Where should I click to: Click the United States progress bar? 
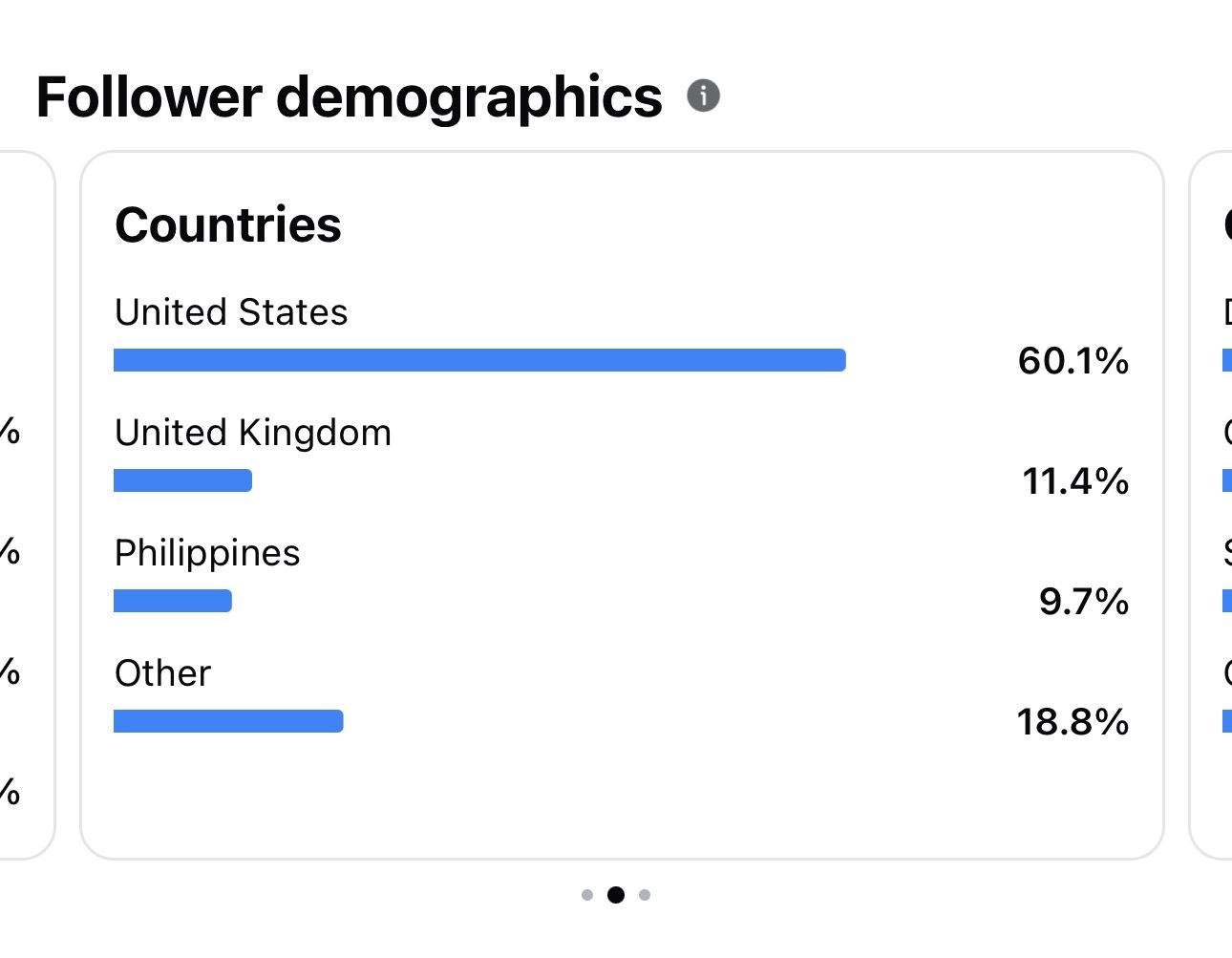pos(479,360)
